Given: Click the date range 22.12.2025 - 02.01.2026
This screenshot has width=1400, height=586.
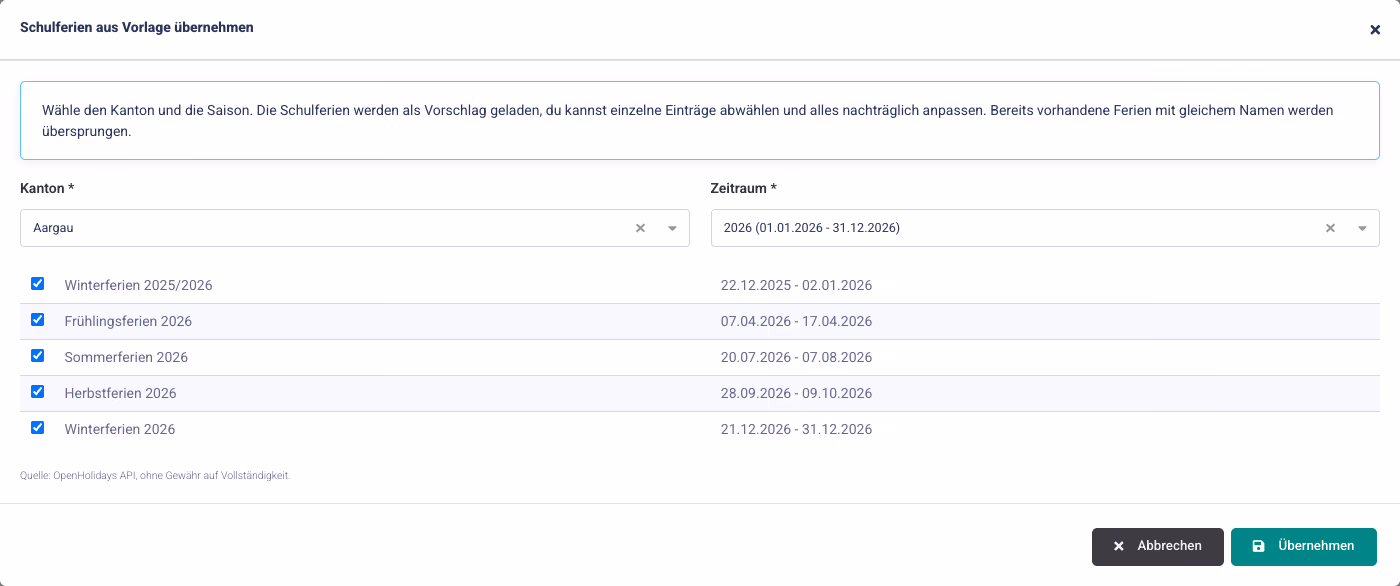Looking at the screenshot, I should tap(796, 286).
